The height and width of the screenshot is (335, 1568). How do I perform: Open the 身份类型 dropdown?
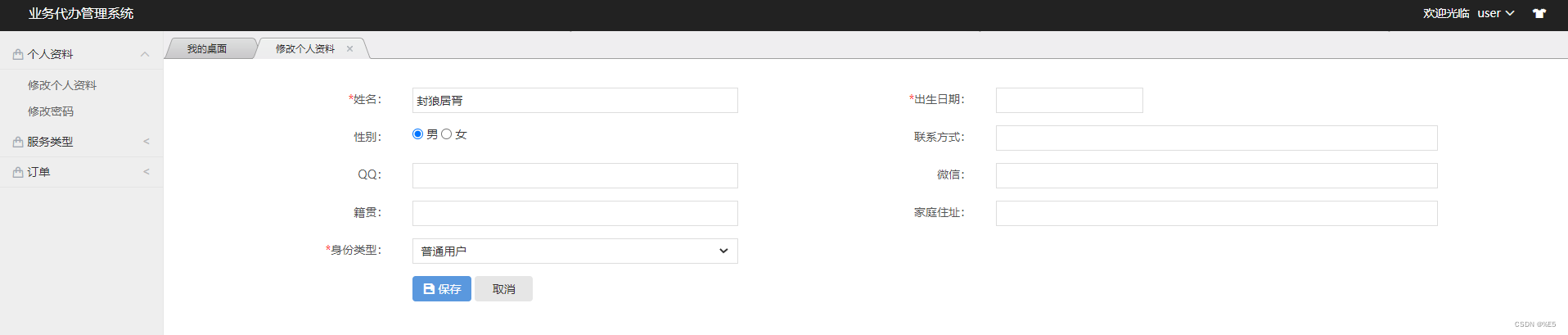pyautogui.click(x=575, y=251)
